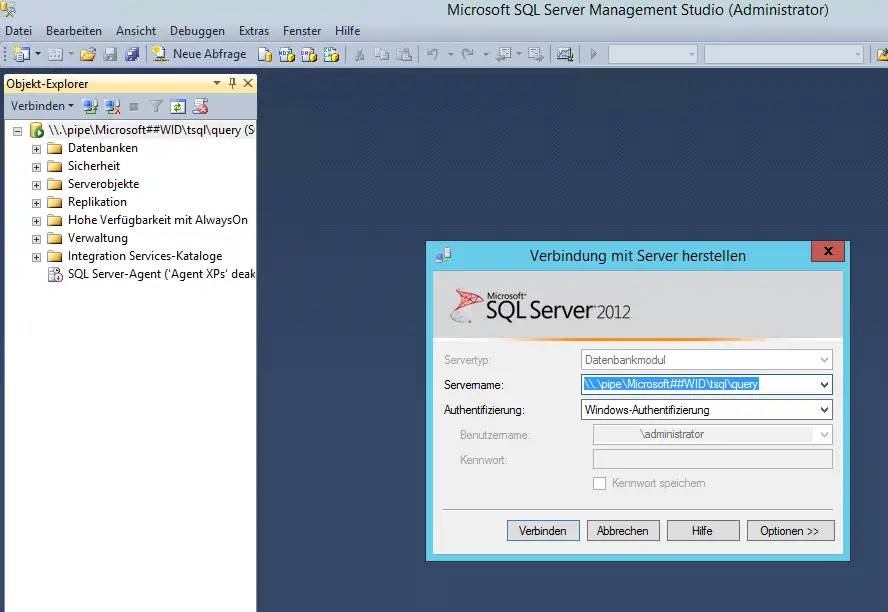Open the first empty toolbar combo box
The height and width of the screenshot is (612, 888).
pyautogui.click(x=652, y=54)
